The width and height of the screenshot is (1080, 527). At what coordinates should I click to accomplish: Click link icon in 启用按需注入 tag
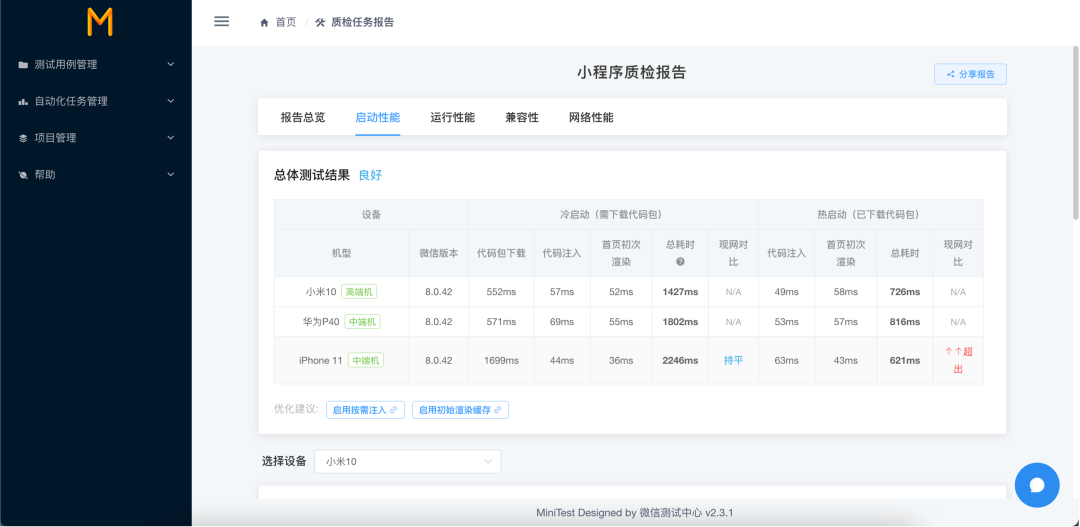click(393, 410)
